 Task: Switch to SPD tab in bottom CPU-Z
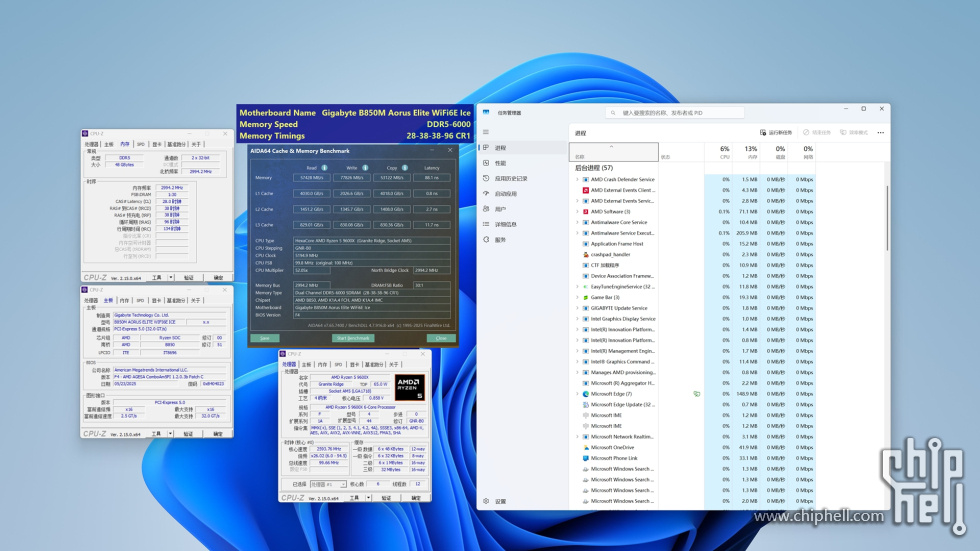click(338, 364)
